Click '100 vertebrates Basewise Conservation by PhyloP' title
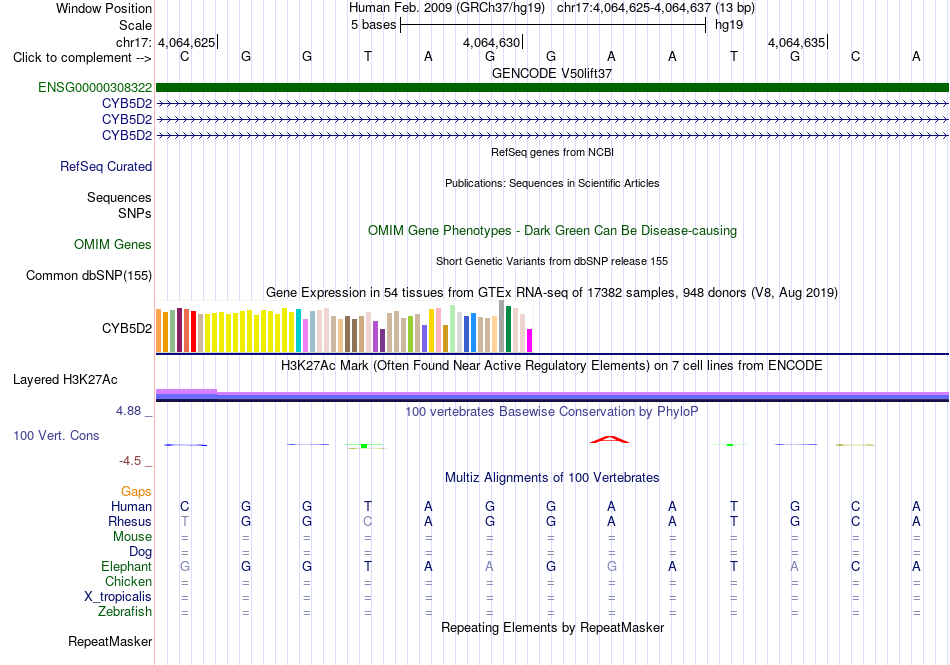Viewport: 950px width, 665px height. pyautogui.click(x=552, y=412)
